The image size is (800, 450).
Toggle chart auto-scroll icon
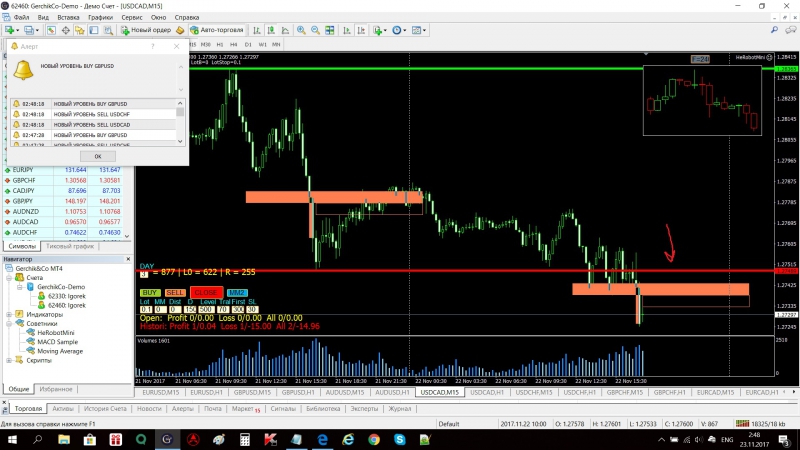coord(347,30)
